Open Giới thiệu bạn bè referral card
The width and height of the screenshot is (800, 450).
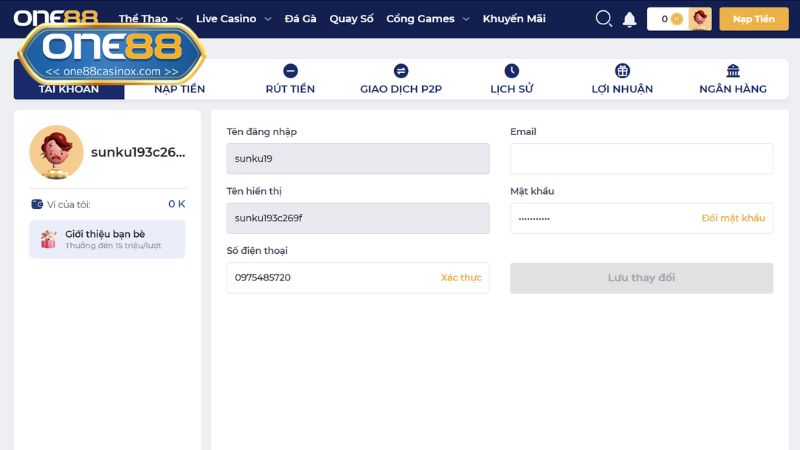[x=107, y=239]
